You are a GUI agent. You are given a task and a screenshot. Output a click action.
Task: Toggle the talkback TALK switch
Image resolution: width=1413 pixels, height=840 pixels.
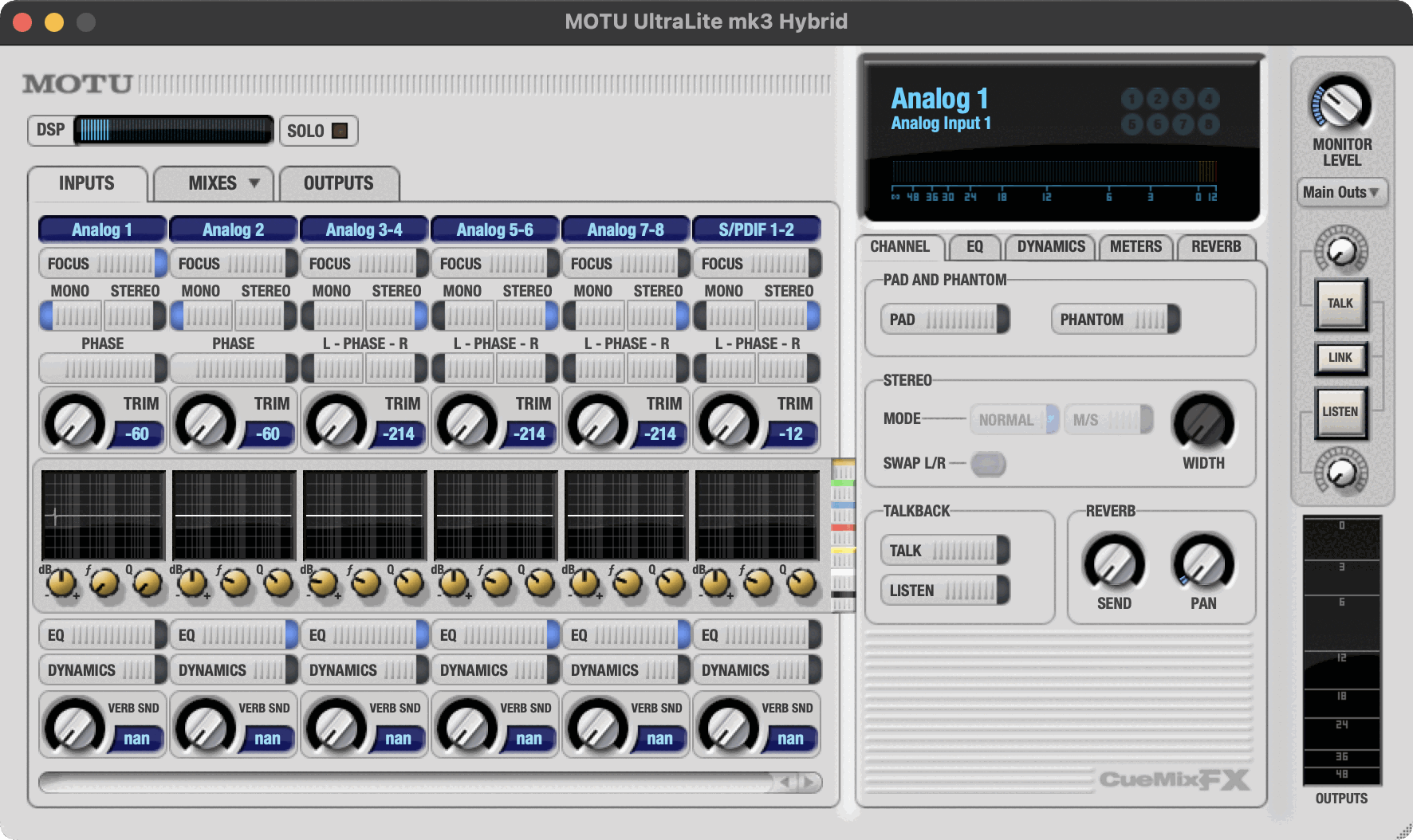click(x=945, y=551)
